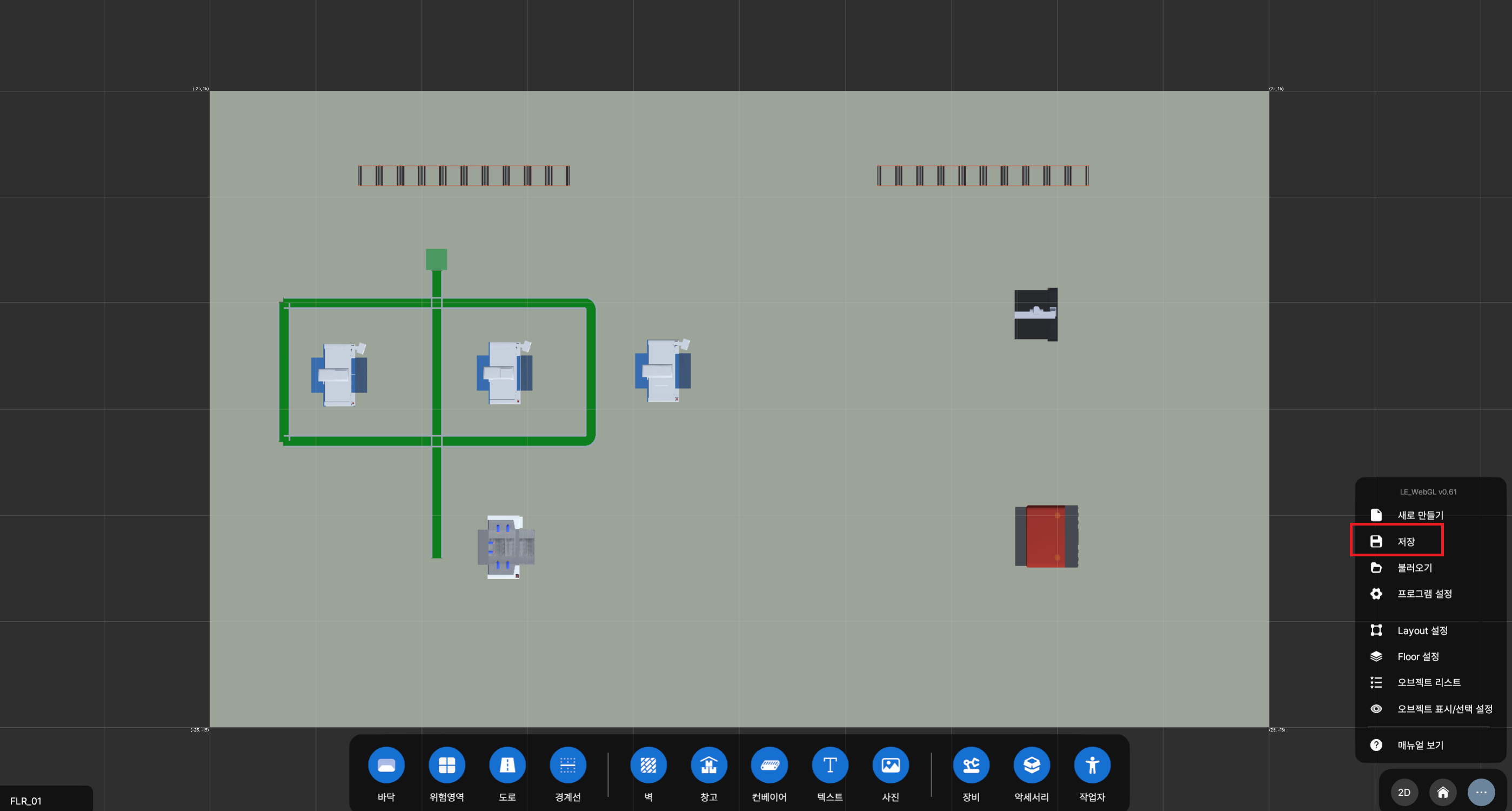Open the 장비 equipment tool
Image resolution: width=1512 pixels, height=811 pixels.
coord(971,765)
